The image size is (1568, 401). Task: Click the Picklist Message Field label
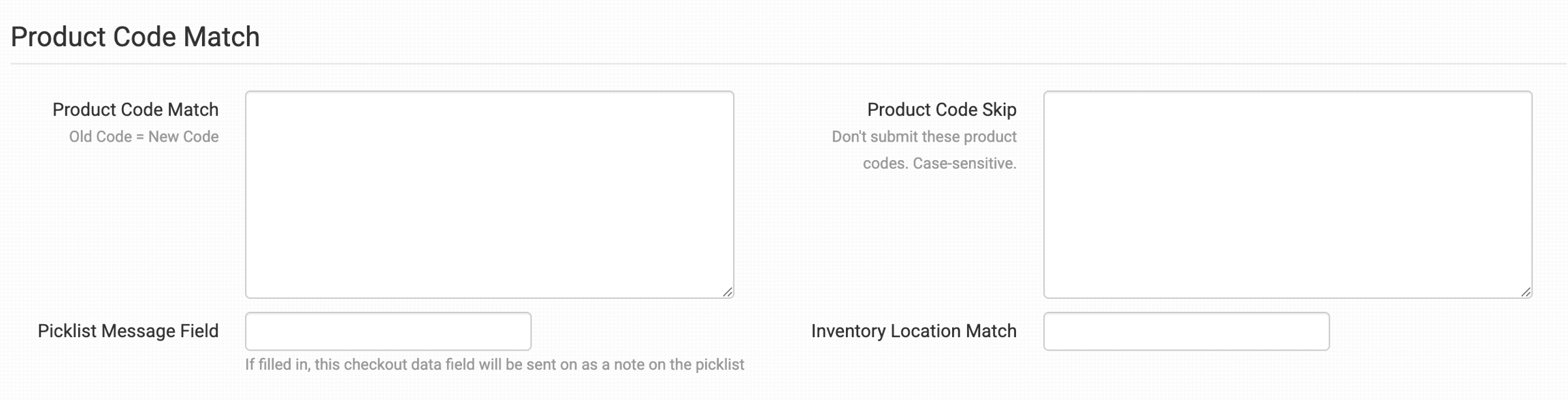128,332
